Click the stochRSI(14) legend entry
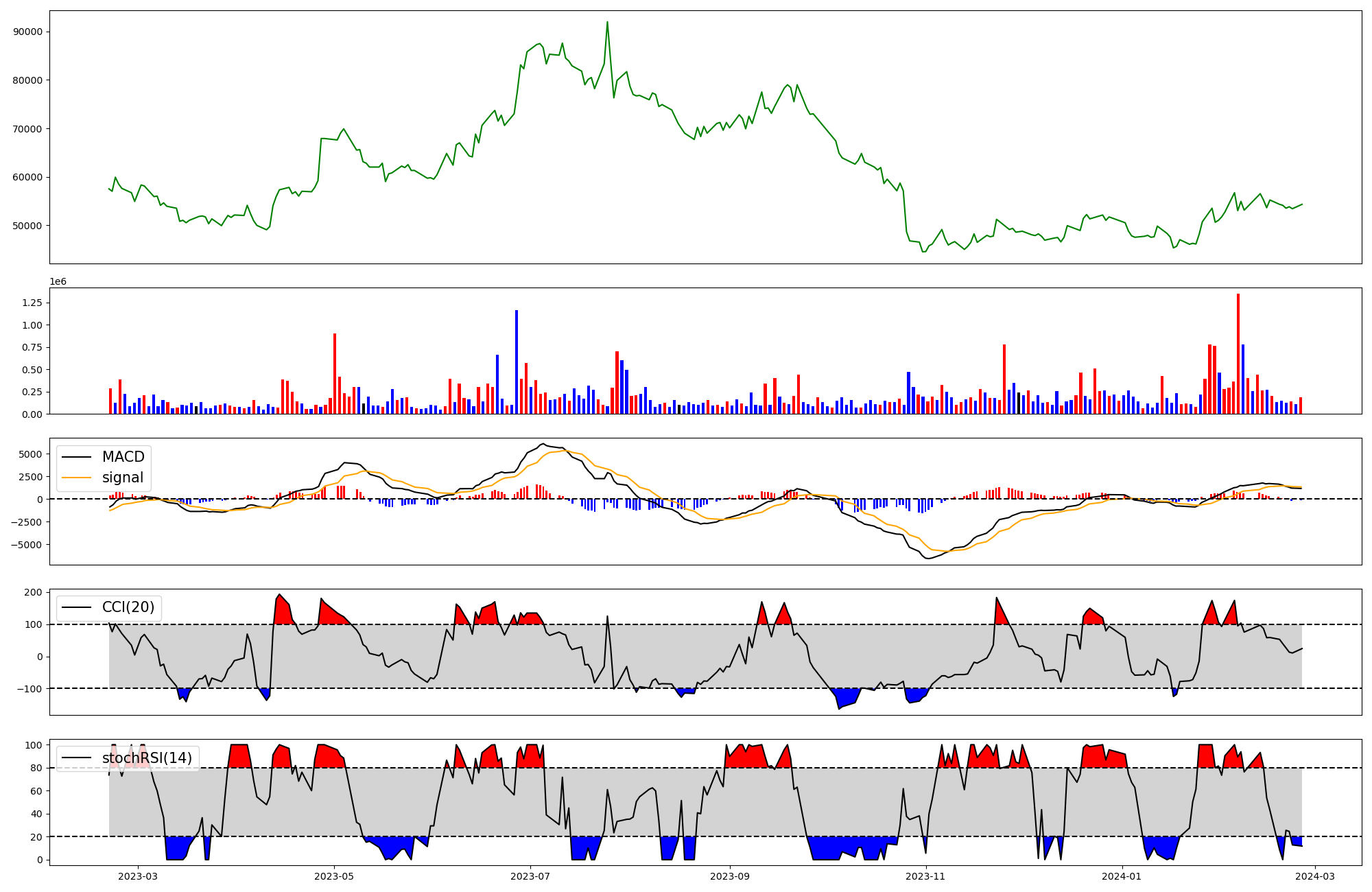1372x892 pixels. point(147,758)
